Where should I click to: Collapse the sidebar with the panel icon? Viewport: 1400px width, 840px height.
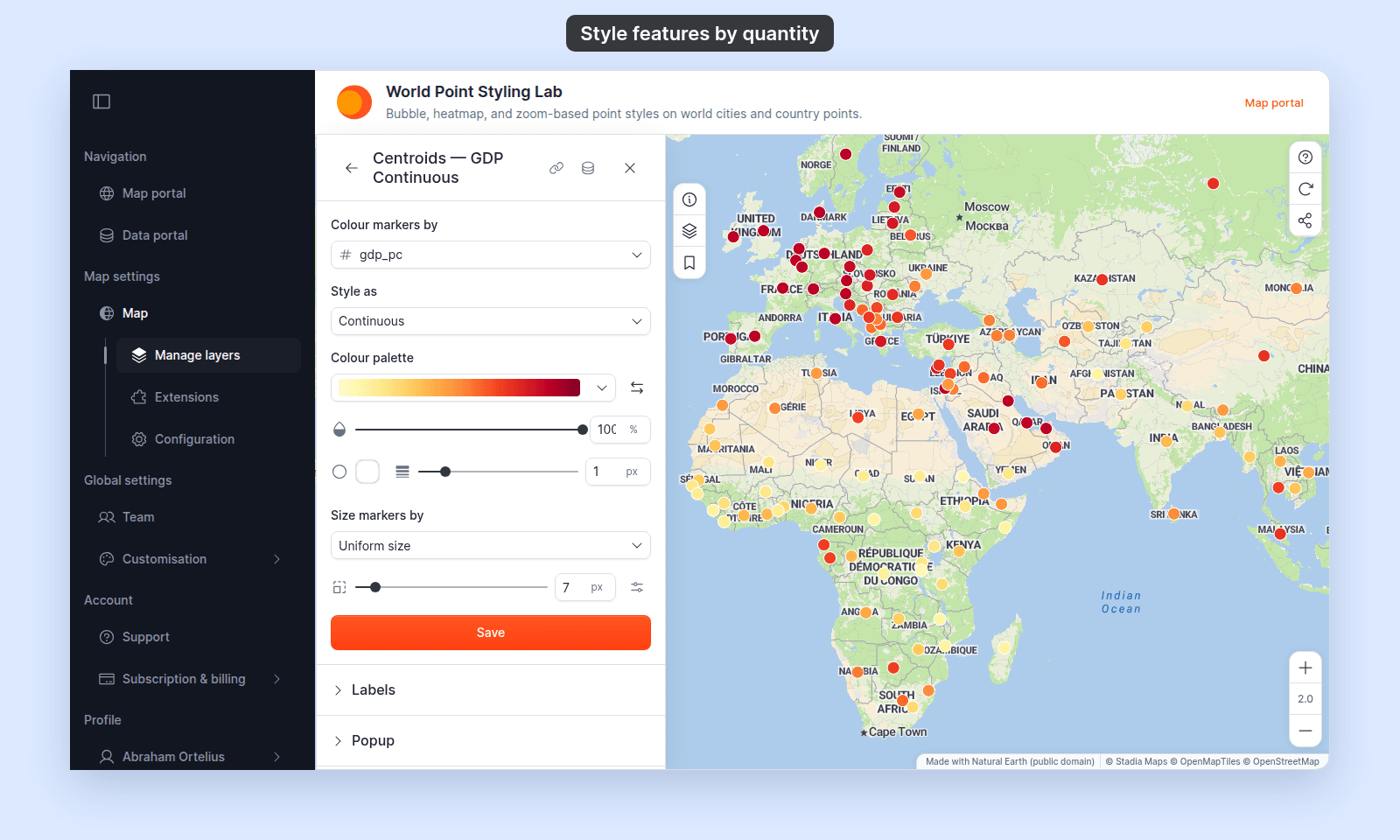pos(101,101)
